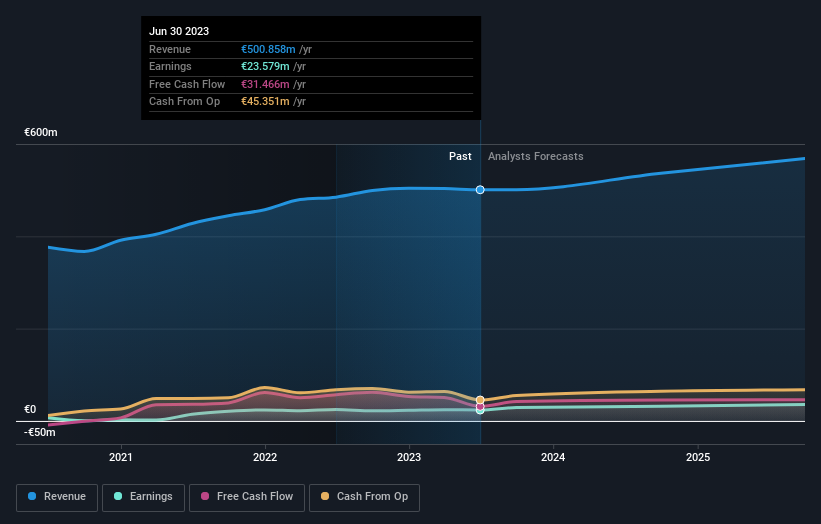Click the -€50m y-axis label

(x=40, y=432)
